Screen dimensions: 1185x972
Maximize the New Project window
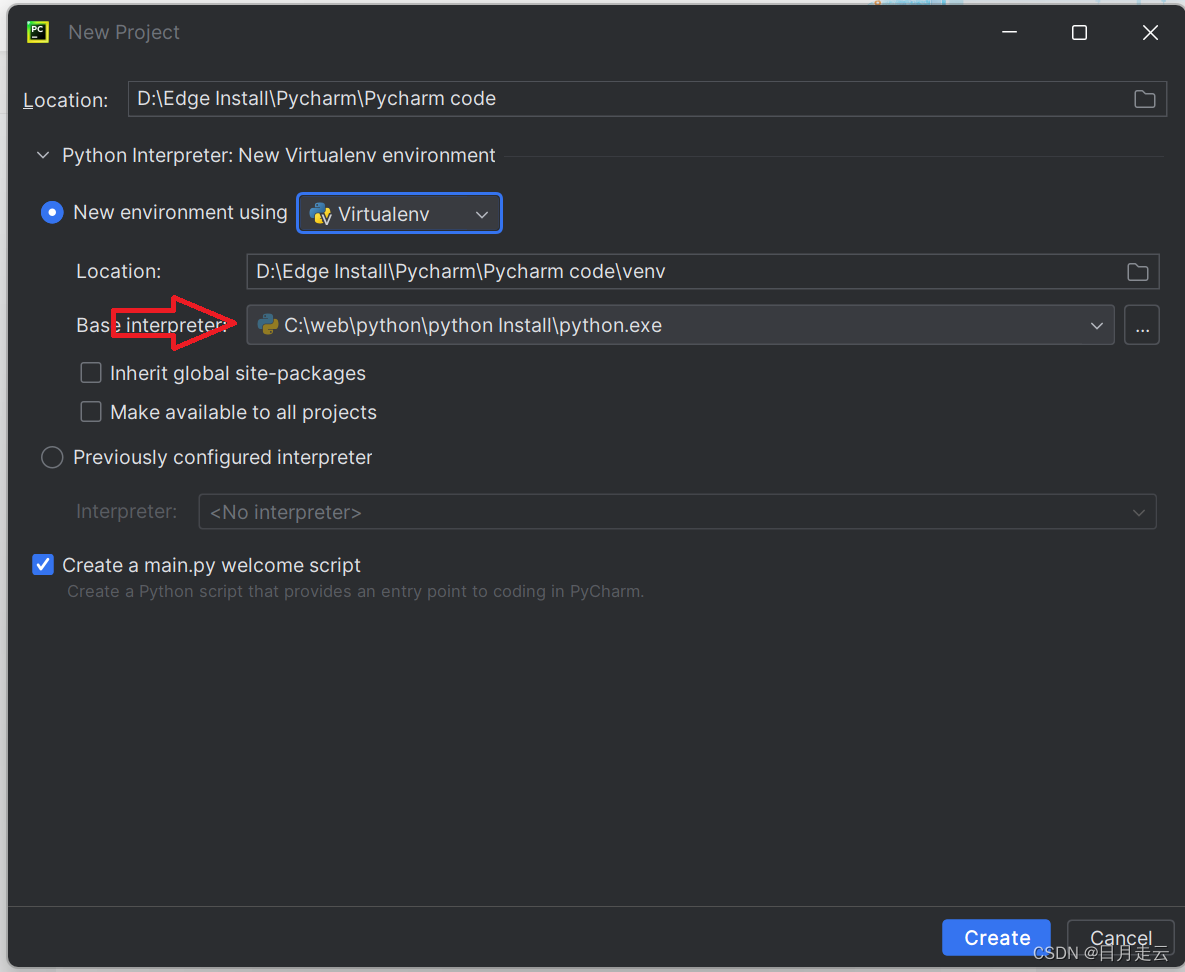pos(1079,33)
